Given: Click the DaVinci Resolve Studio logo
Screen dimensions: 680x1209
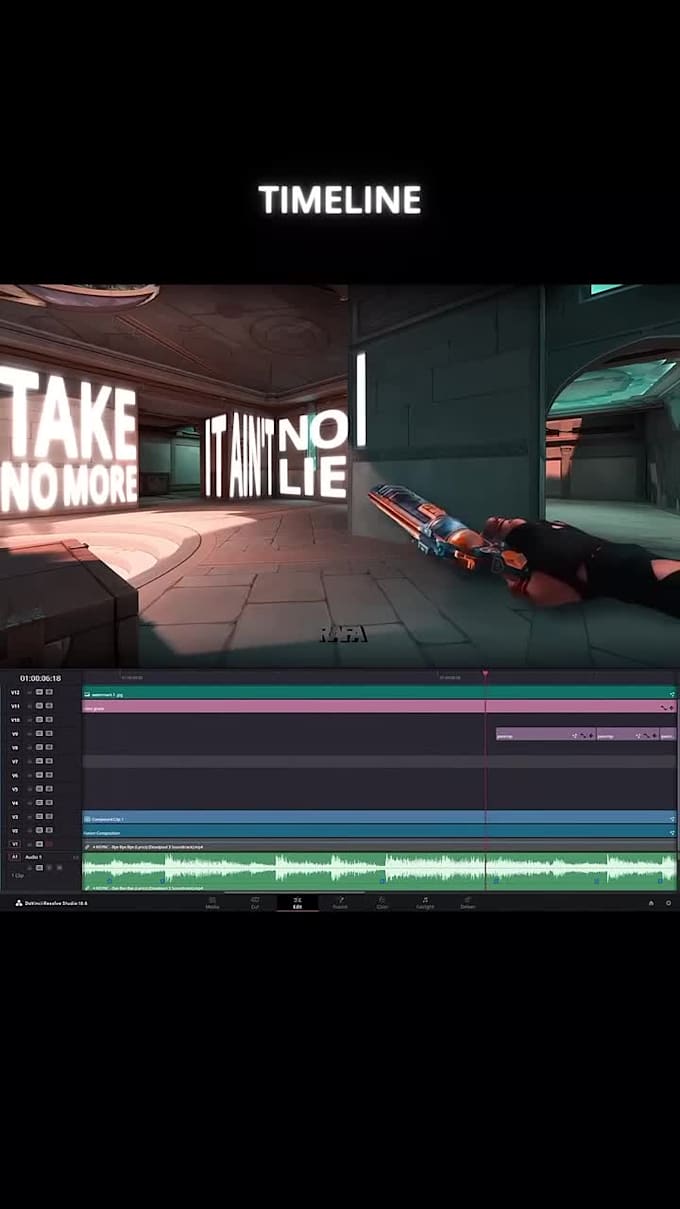Looking at the screenshot, I should pos(19,903).
